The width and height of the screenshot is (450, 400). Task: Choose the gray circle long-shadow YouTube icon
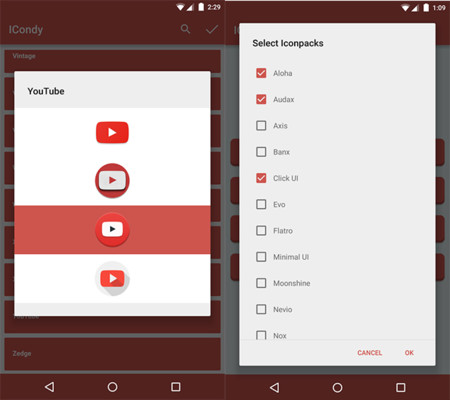pos(112,279)
